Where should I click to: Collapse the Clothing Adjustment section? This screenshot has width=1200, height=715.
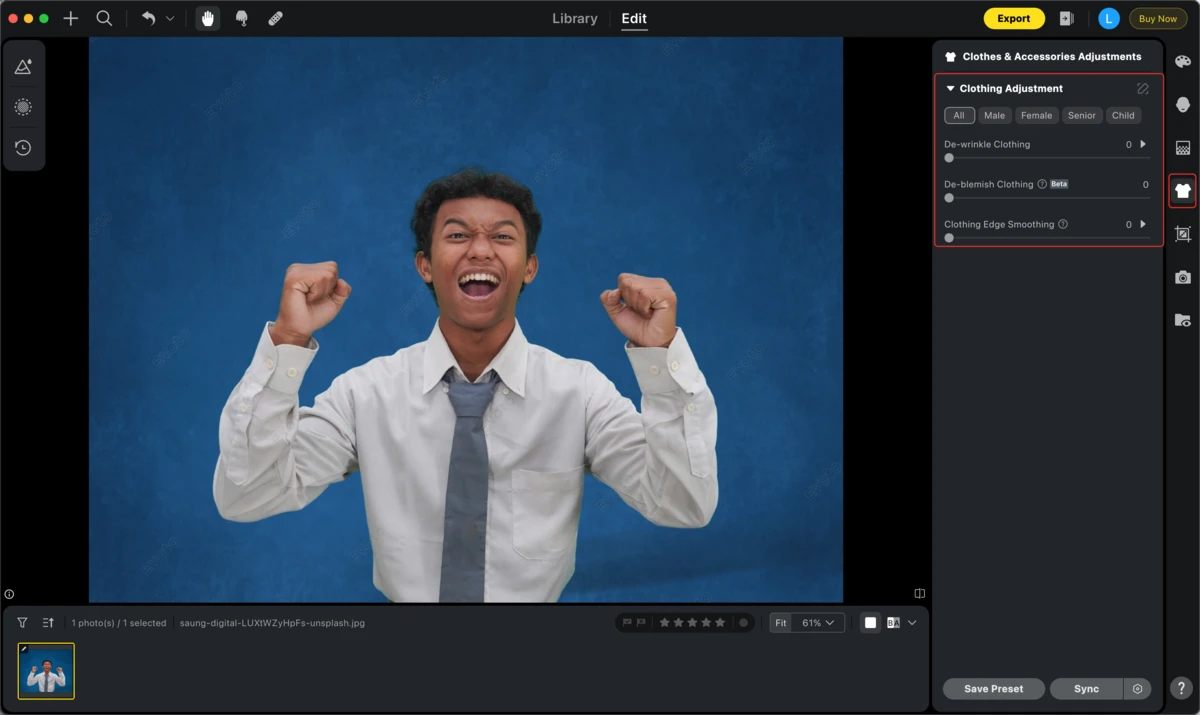tap(950, 88)
